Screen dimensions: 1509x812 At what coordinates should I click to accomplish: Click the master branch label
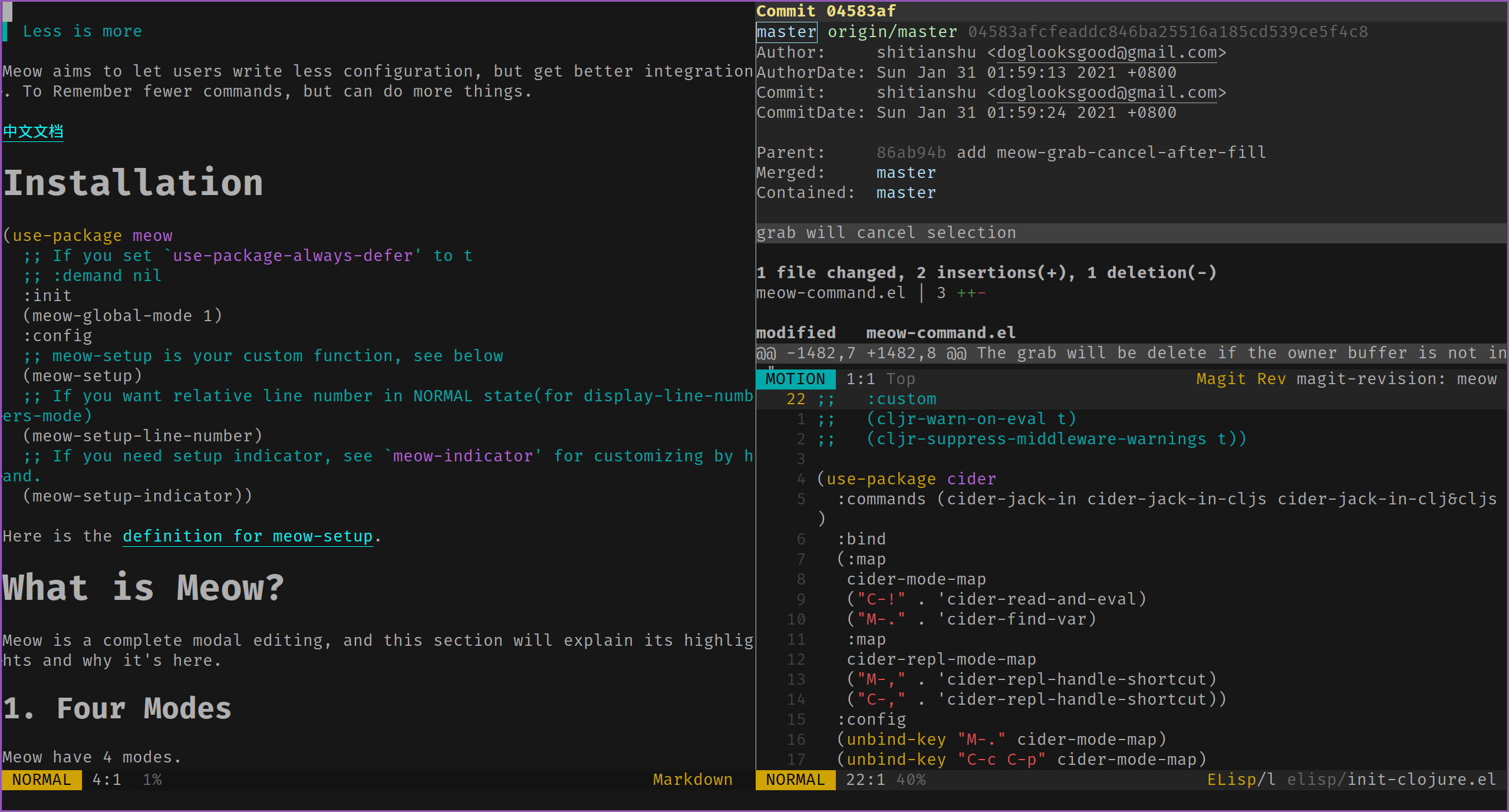pos(786,32)
